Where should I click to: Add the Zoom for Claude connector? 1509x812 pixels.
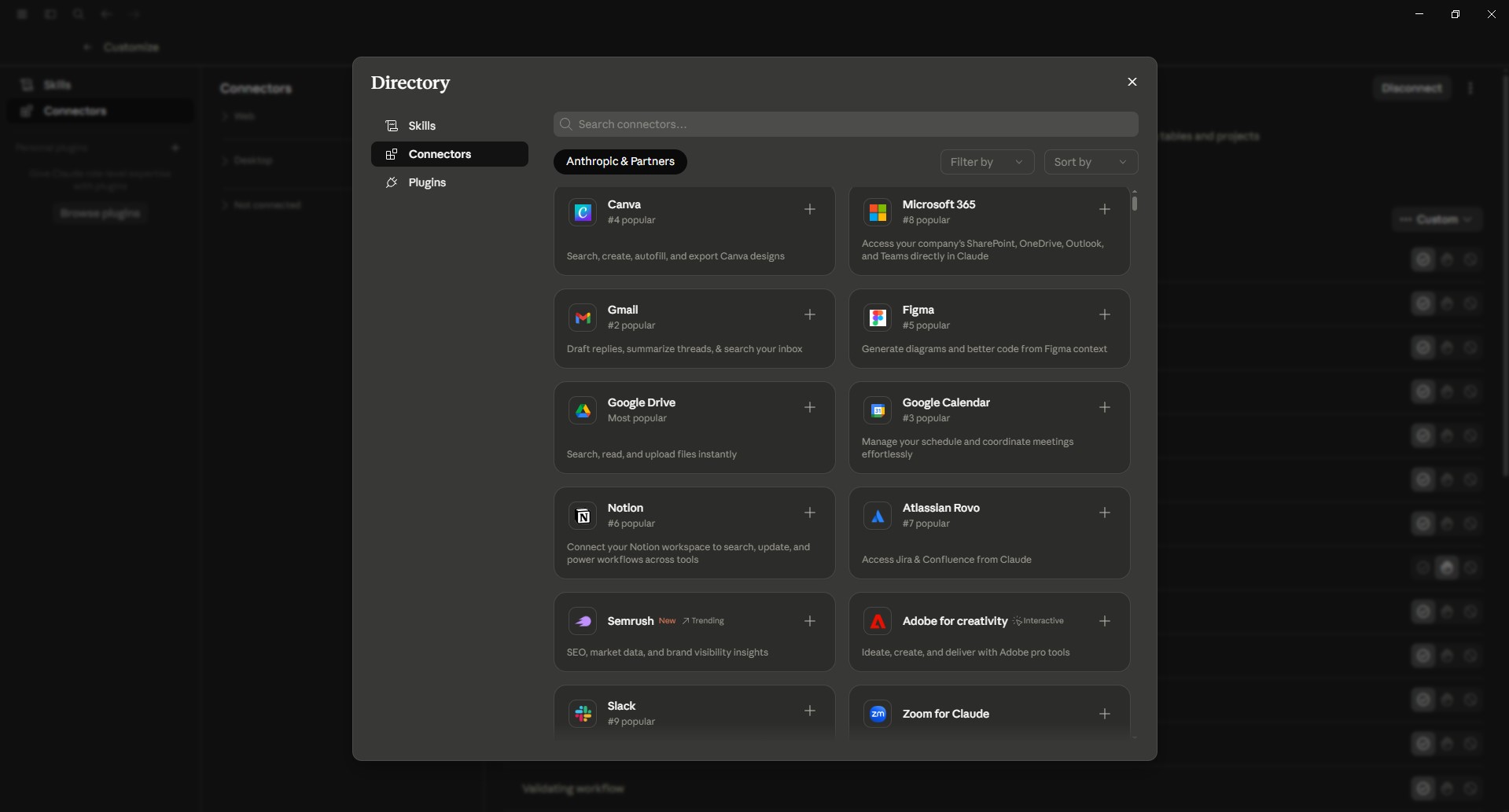(1104, 714)
